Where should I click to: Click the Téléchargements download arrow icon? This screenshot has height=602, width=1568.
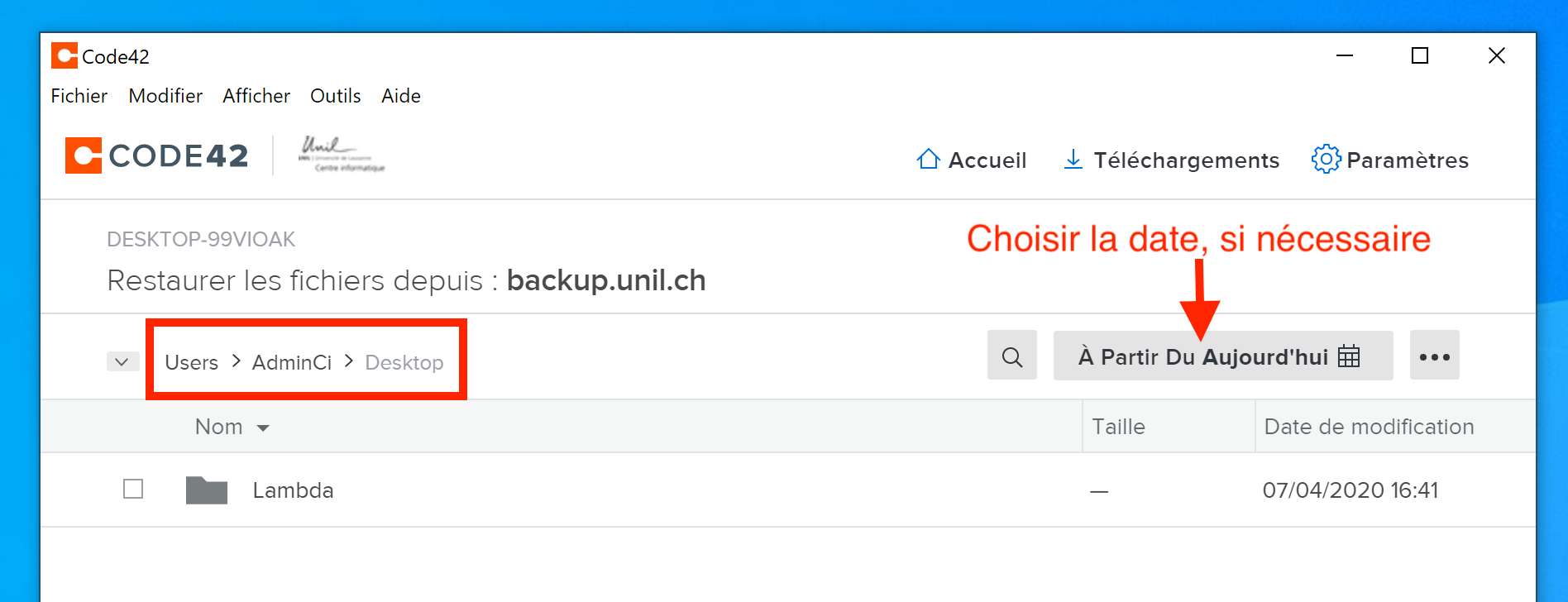point(1073,159)
